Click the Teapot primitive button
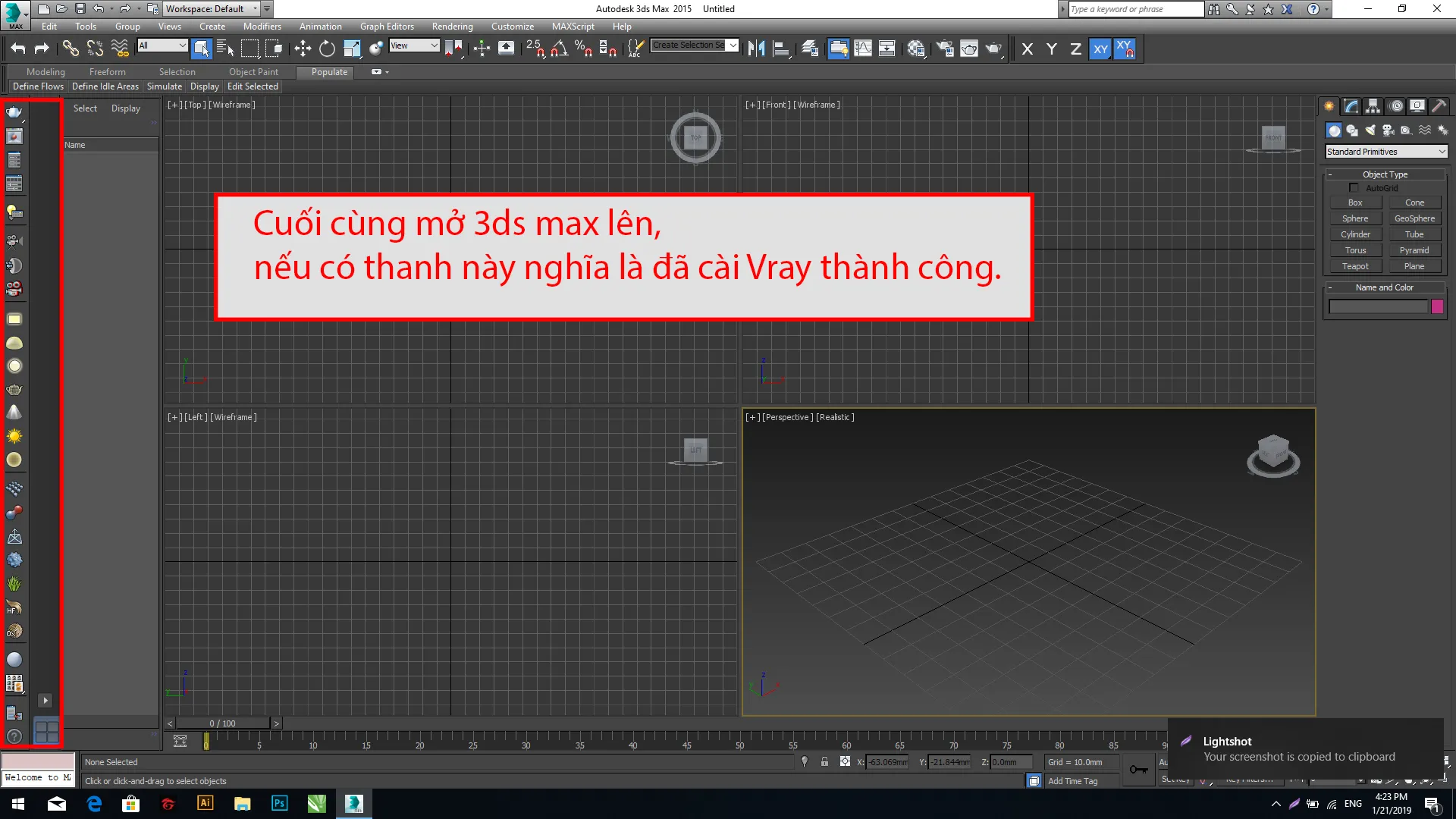 tap(1355, 266)
